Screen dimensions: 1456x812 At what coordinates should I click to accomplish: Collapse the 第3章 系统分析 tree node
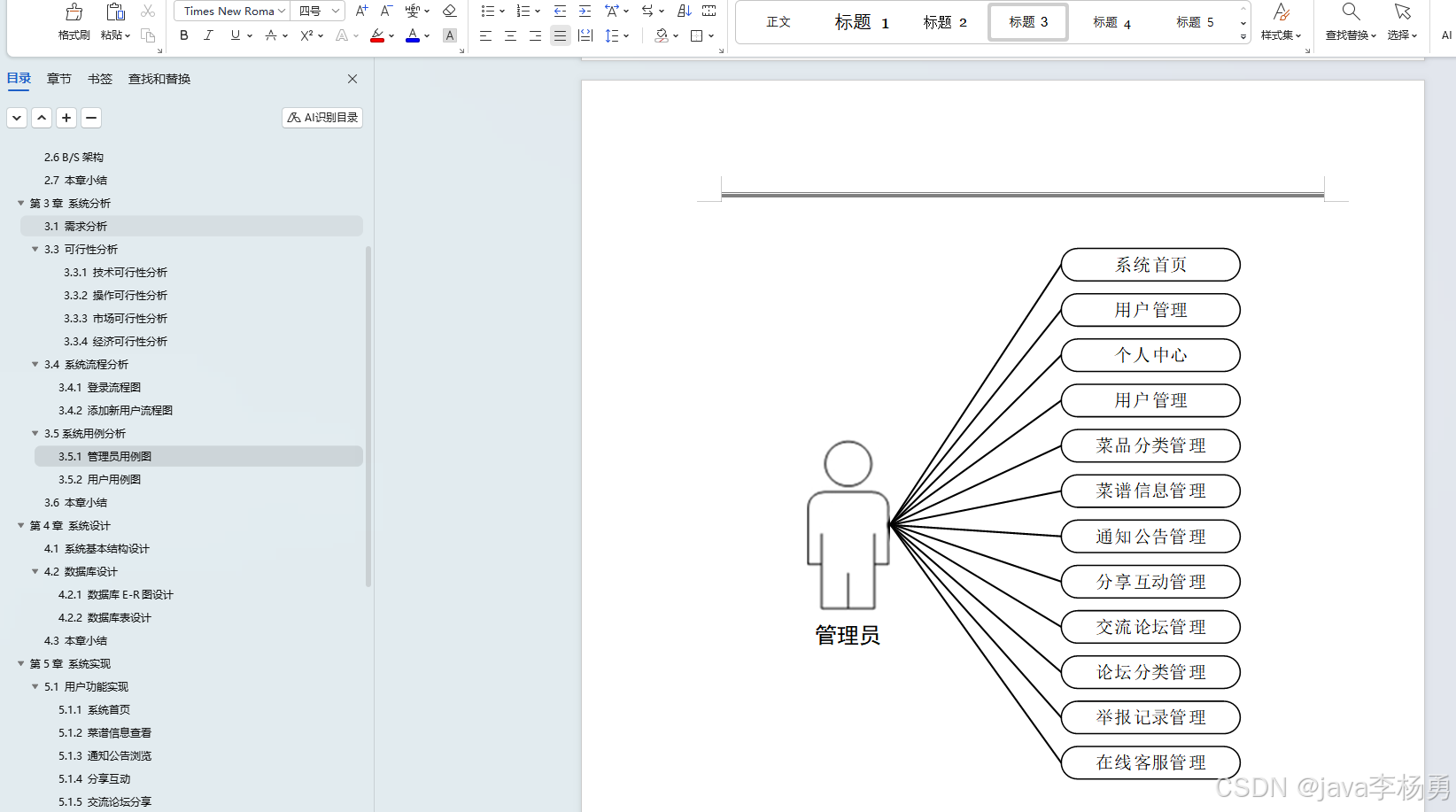21,203
